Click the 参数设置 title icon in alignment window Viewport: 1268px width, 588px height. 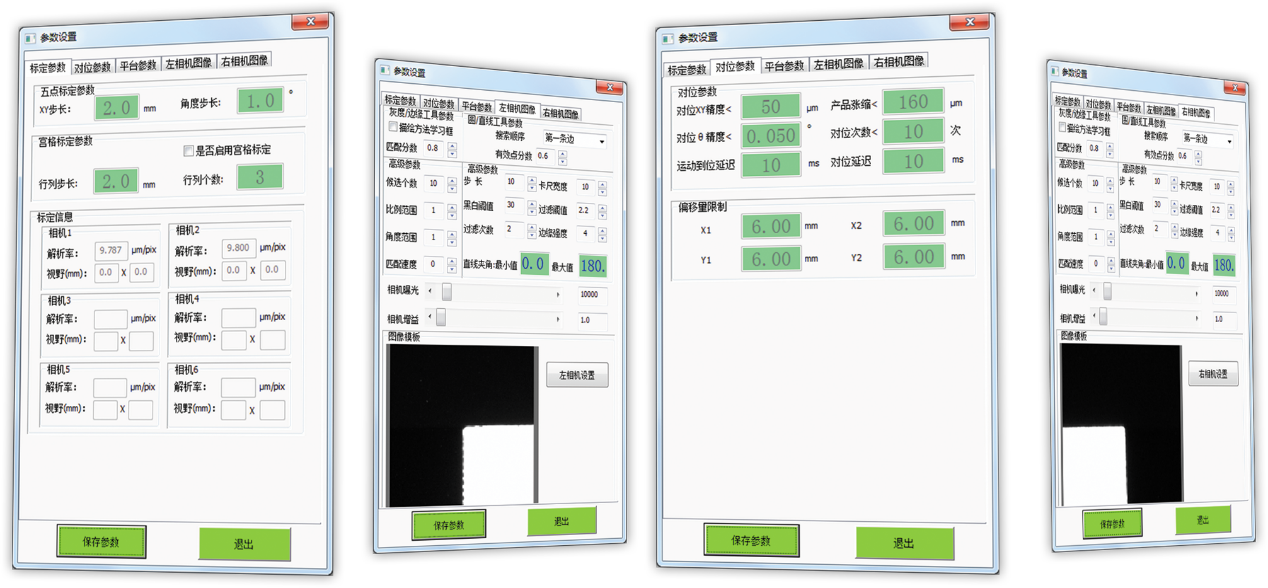click(x=667, y=38)
